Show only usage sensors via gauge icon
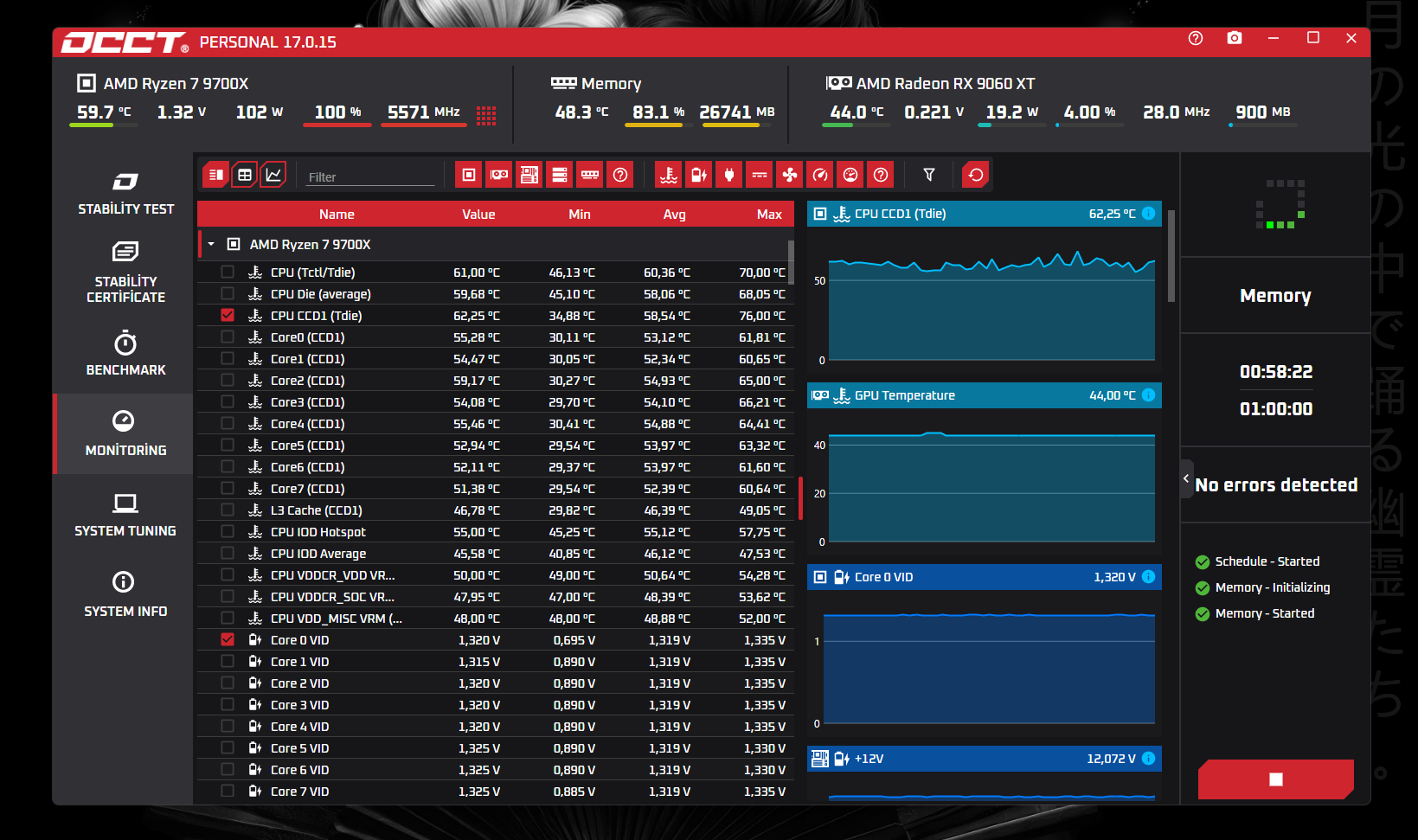Viewport: 1418px width, 840px height. pos(850,175)
